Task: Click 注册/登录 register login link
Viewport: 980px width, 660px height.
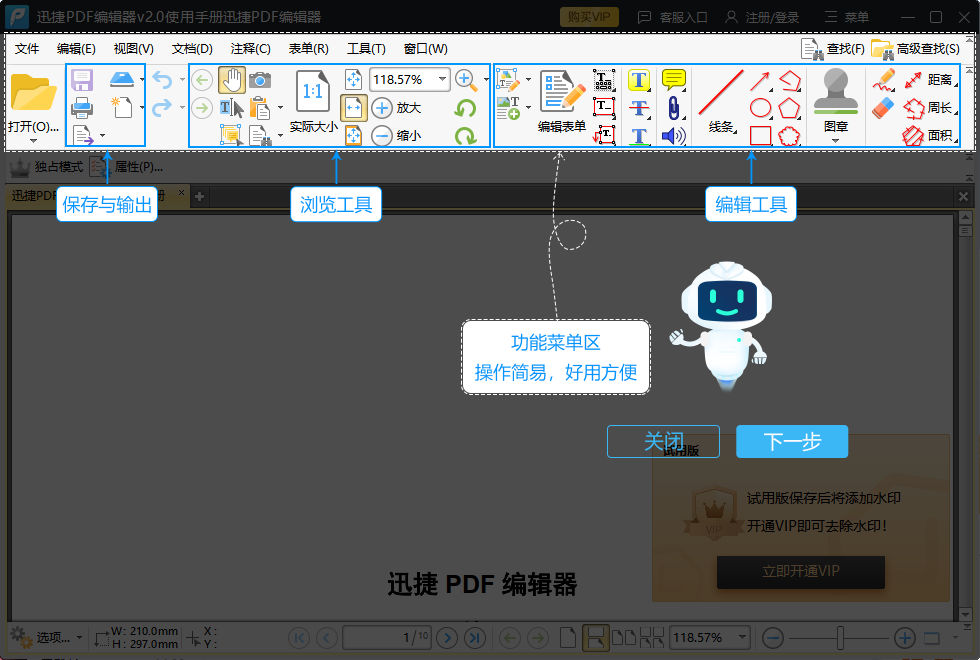Action: pos(762,17)
